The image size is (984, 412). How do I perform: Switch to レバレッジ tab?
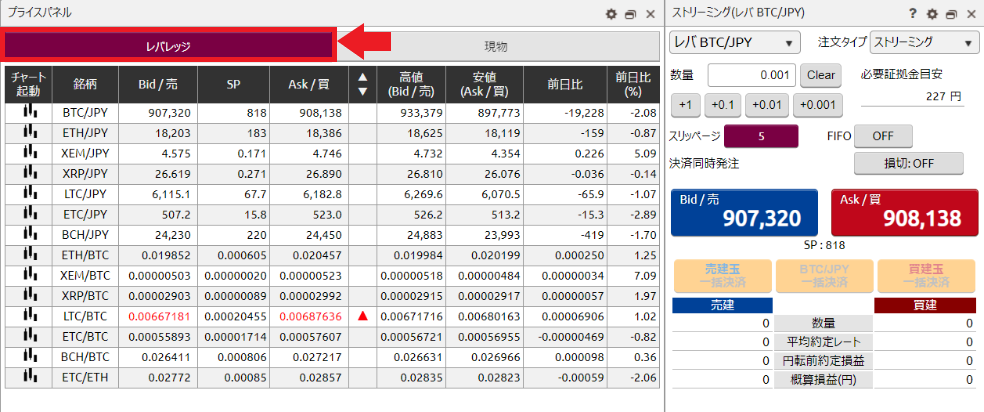point(168,45)
